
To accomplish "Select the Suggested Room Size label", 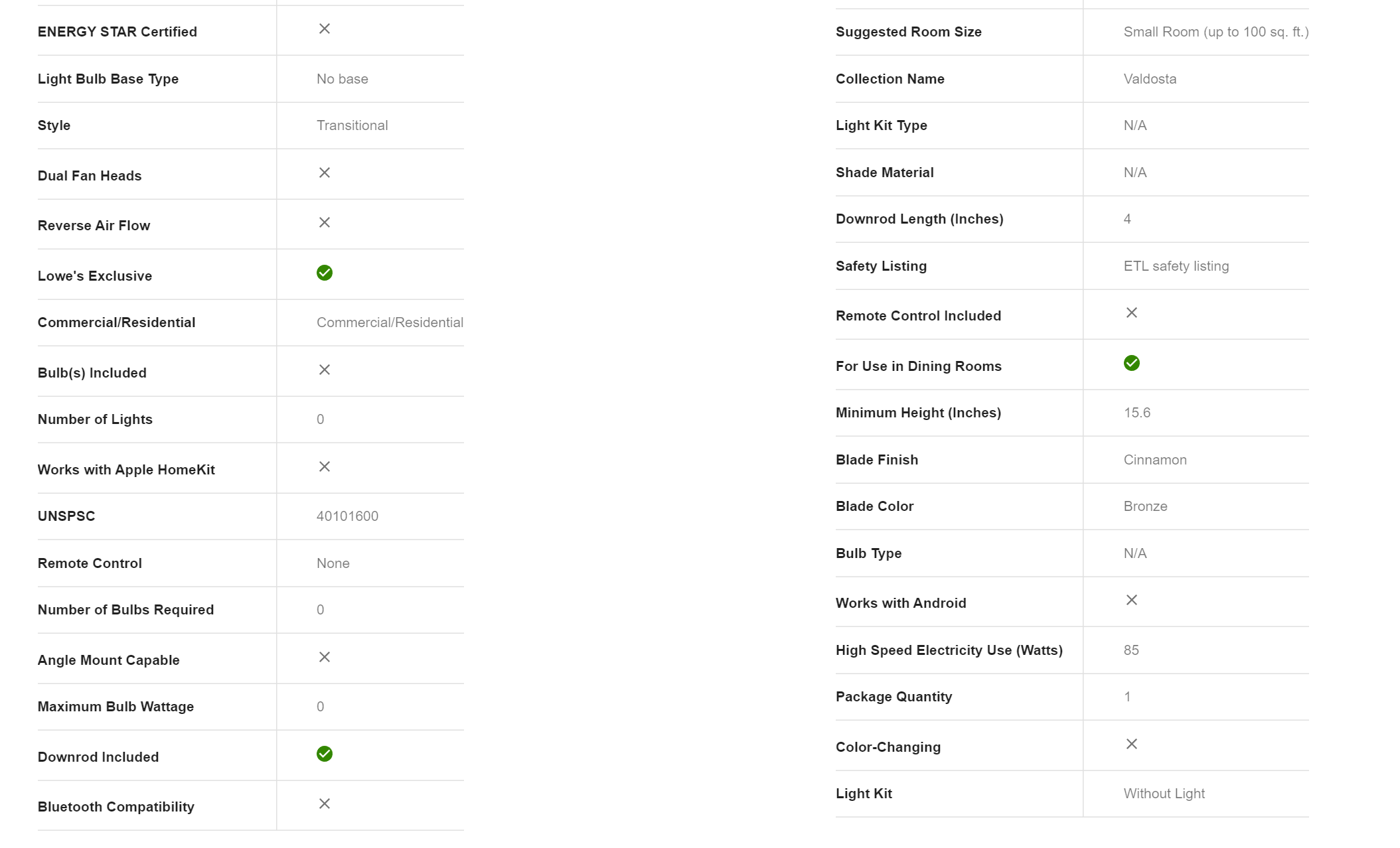I will point(908,32).
